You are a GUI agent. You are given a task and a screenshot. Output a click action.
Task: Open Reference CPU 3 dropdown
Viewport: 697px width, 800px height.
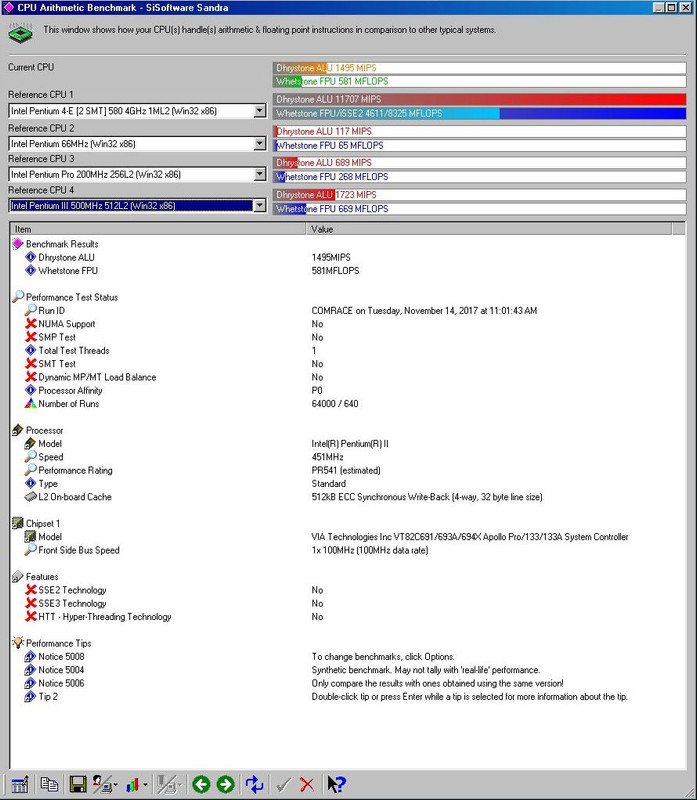coord(260,174)
